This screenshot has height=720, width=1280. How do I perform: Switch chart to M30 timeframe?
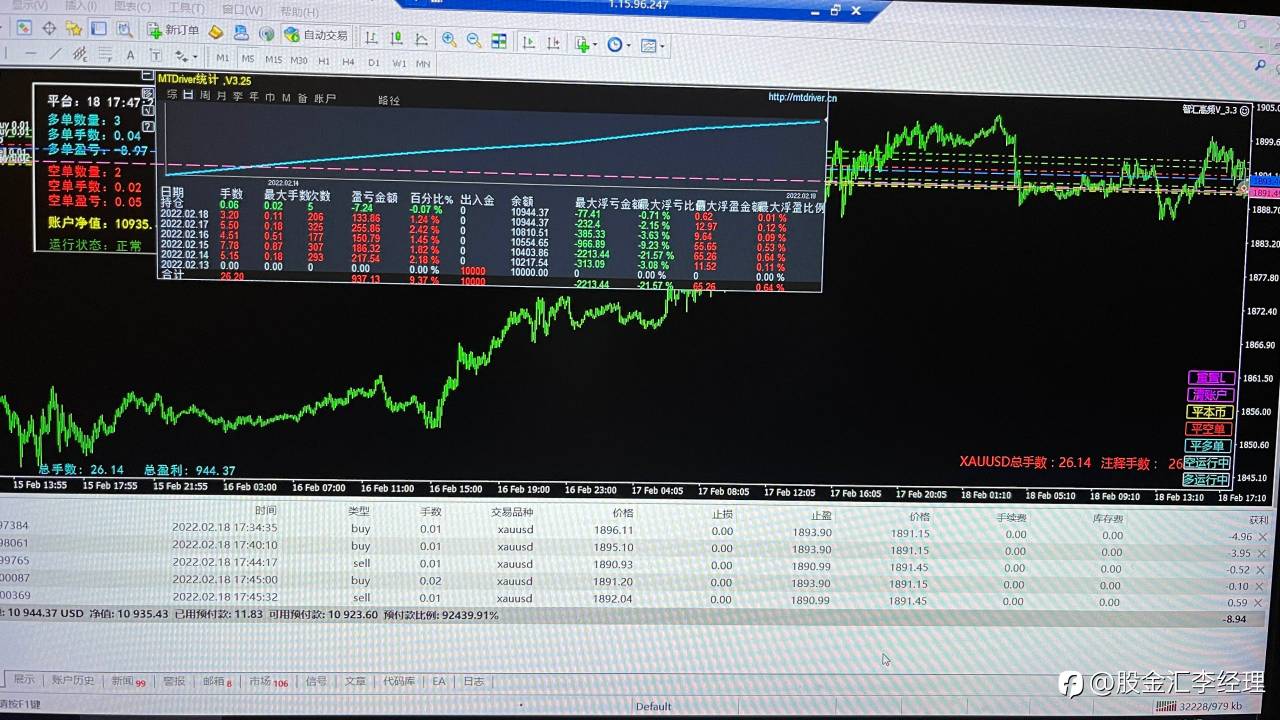click(299, 60)
